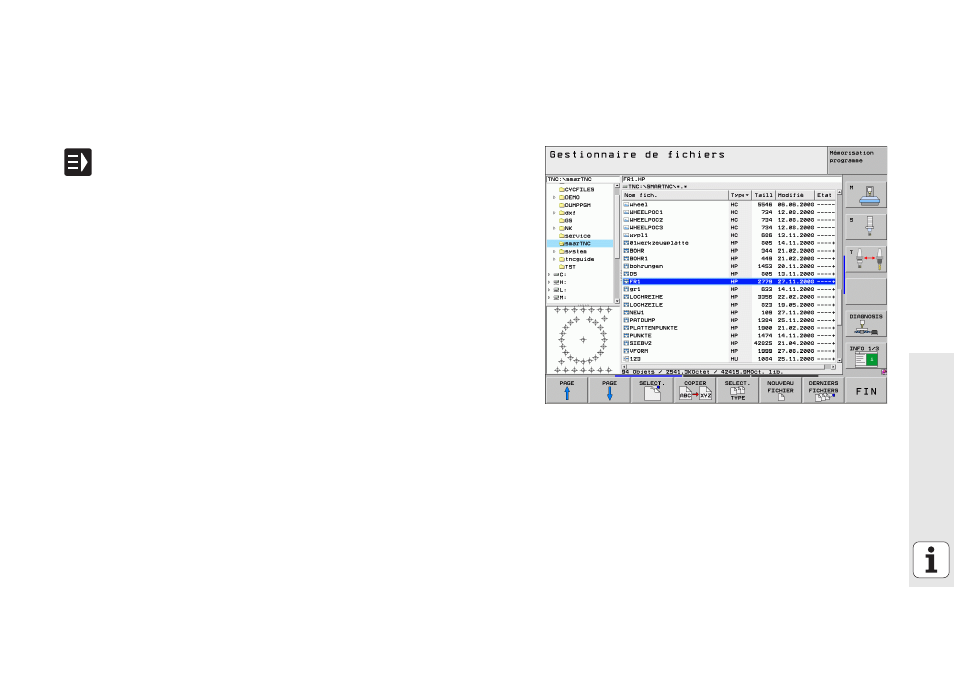Select the LOCHREIHE file

[x=729, y=297]
